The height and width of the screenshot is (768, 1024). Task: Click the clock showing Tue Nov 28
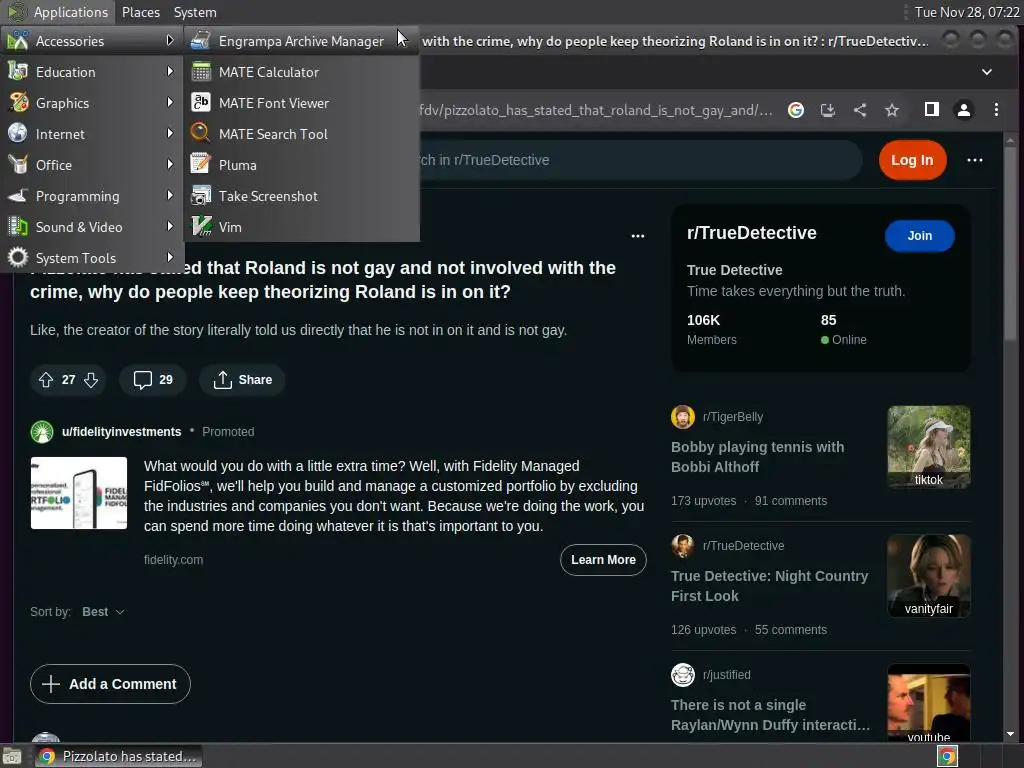coord(967,12)
